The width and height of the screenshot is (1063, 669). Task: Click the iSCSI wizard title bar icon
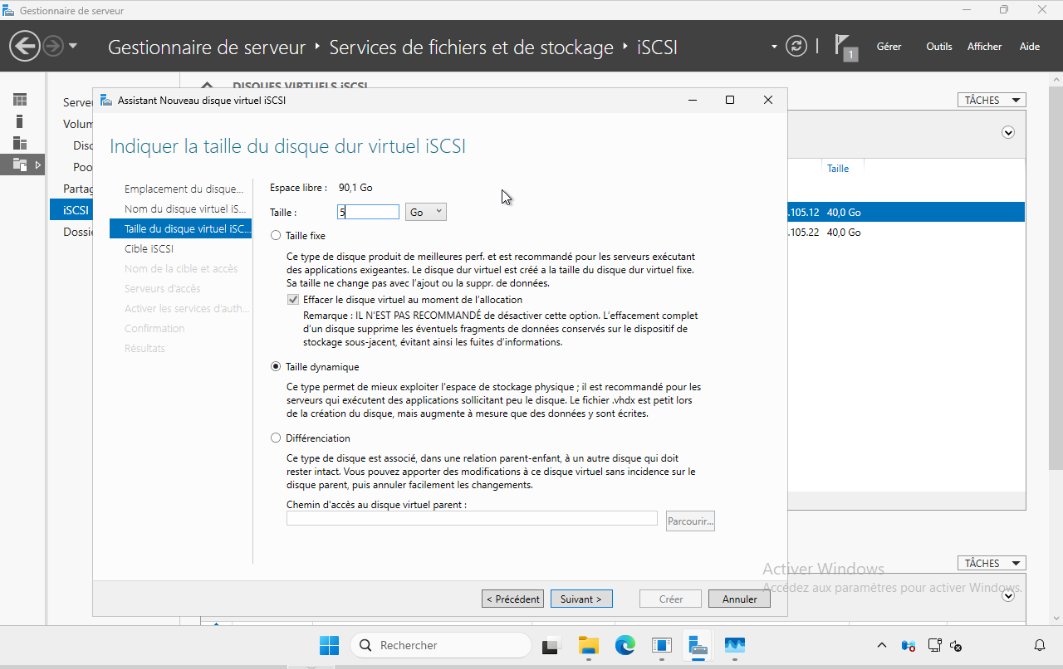point(106,100)
